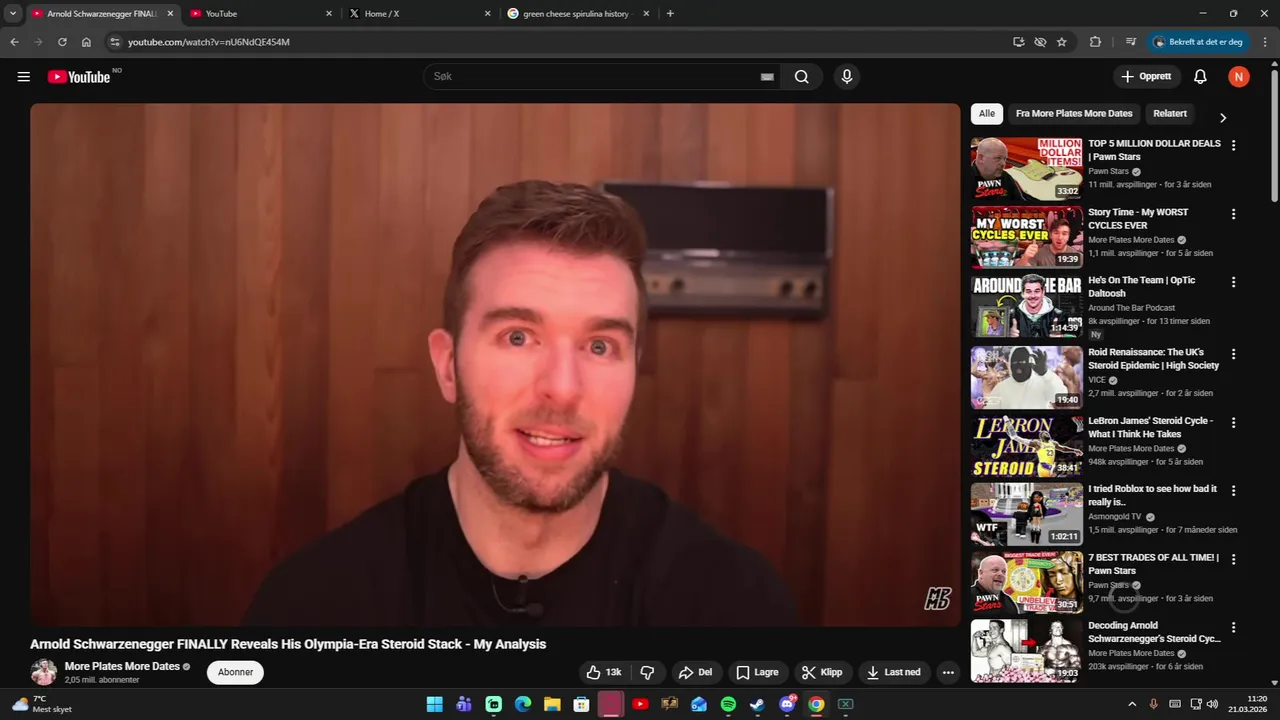Open options for Decoding Arnold Schwarzenegger's video
This screenshot has width=1280, height=720.
click(1233, 627)
